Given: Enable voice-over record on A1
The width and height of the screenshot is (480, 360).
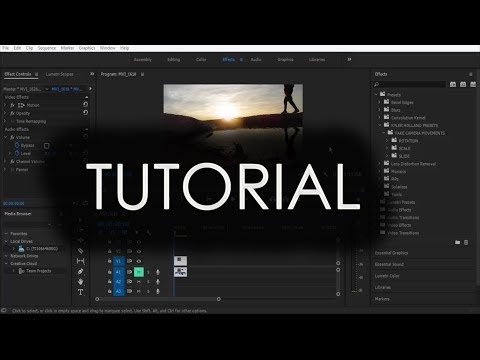Looking at the screenshot, I should pos(158,272).
